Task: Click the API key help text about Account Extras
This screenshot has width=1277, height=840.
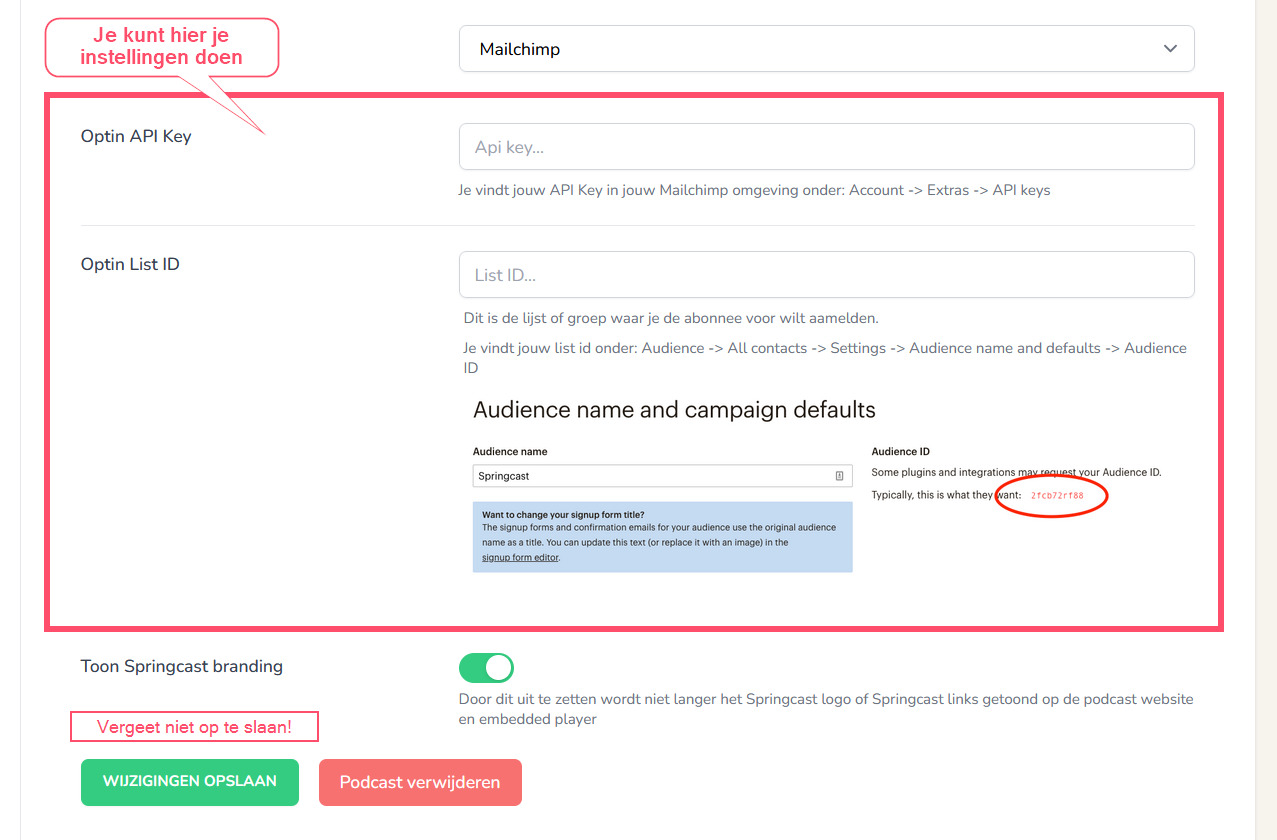Action: [x=755, y=190]
